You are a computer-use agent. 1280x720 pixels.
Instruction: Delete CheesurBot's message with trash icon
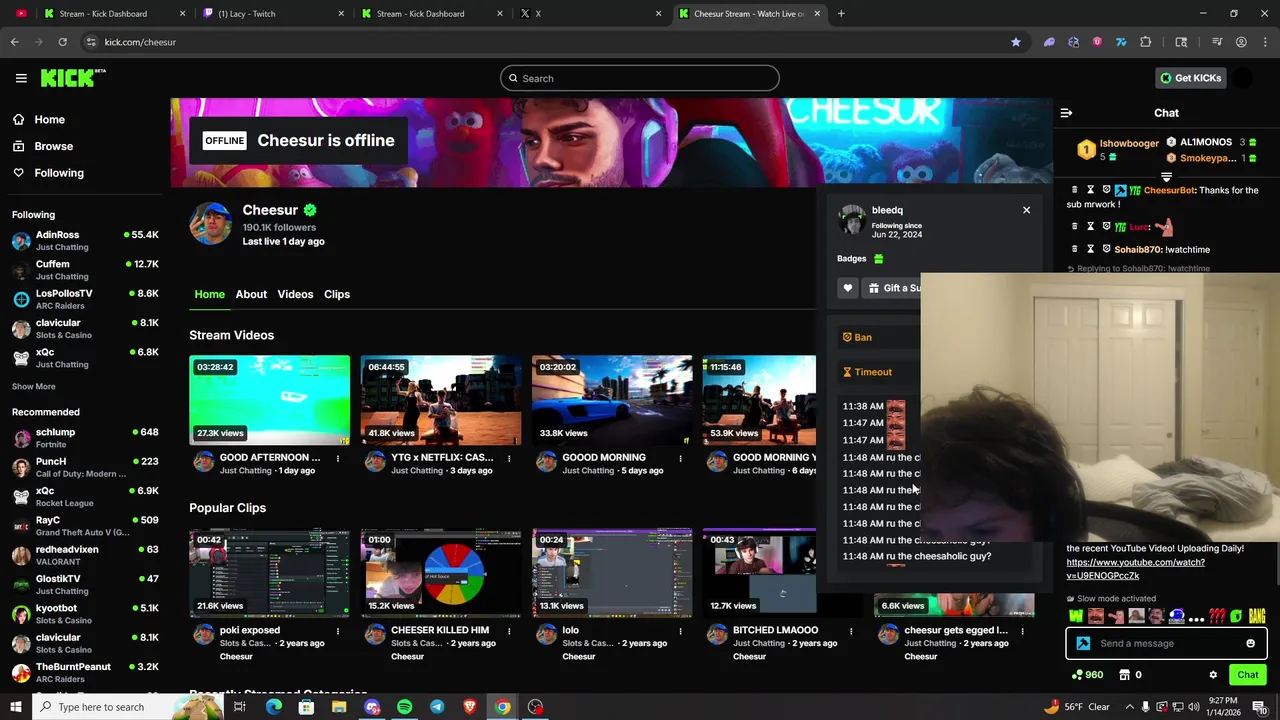point(1075,190)
